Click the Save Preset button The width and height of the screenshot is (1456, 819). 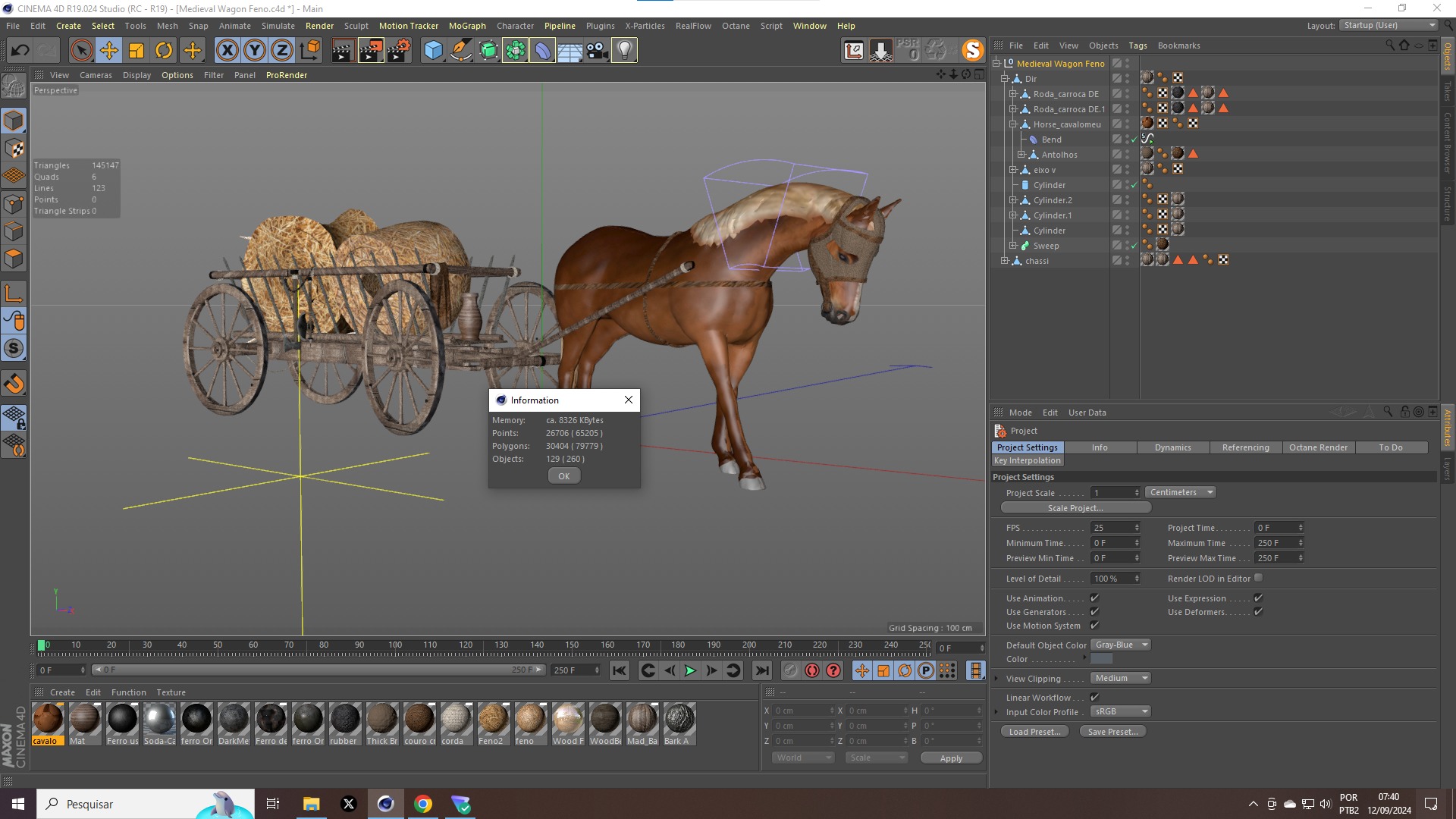pos(1112,732)
